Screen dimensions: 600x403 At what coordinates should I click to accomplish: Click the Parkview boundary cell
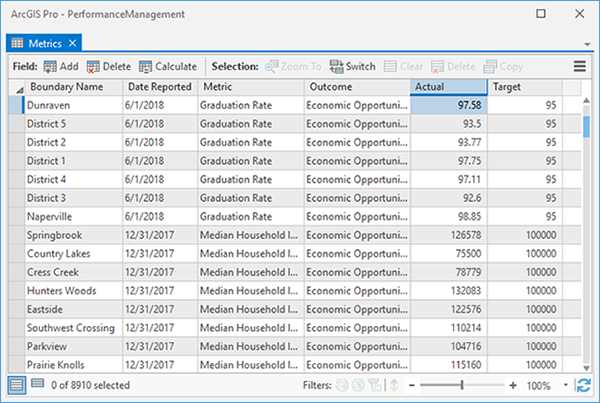[73, 347]
